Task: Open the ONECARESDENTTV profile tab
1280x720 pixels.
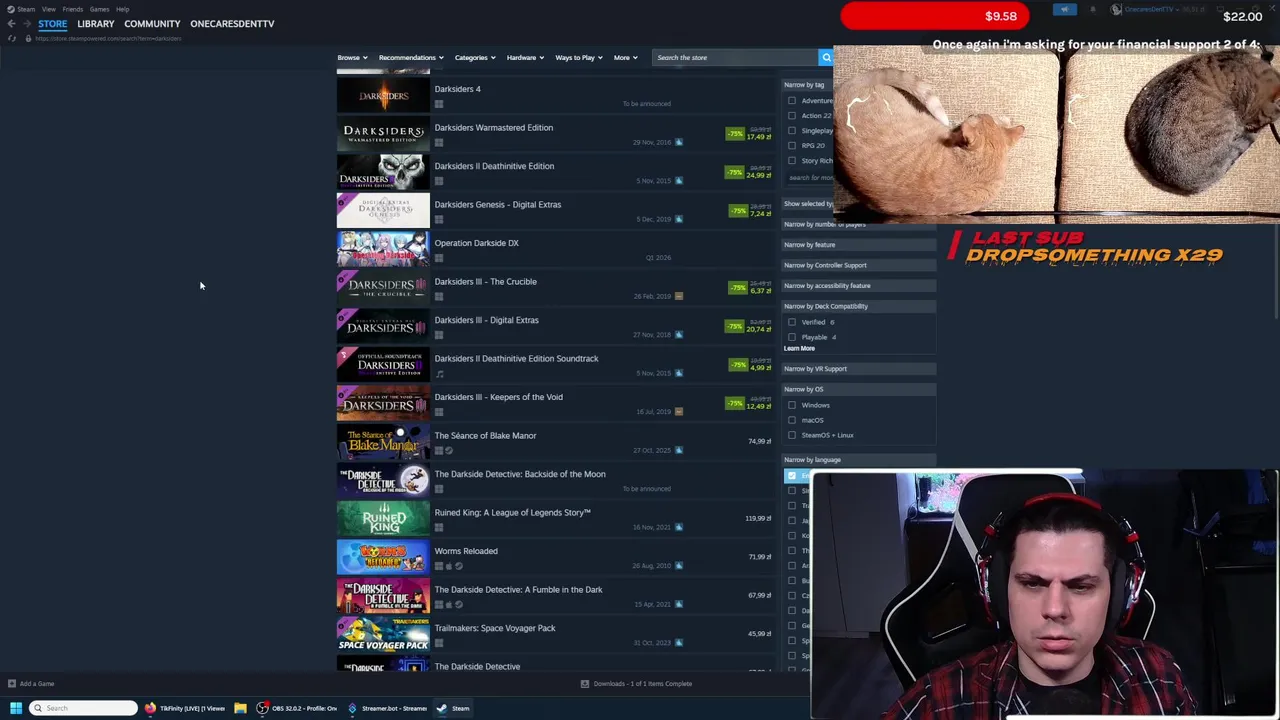Action: tap(232, 23)
